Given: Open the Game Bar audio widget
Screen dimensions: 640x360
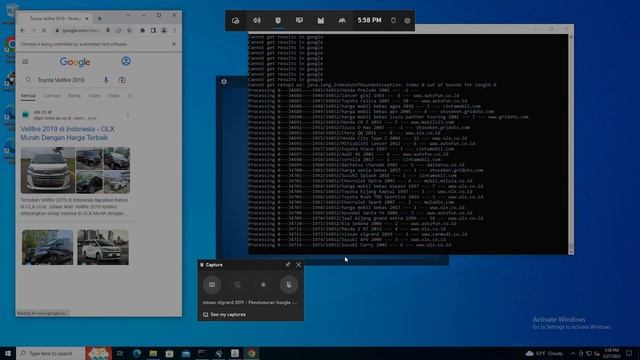Looking at the screenshot, I should point(257,20).
